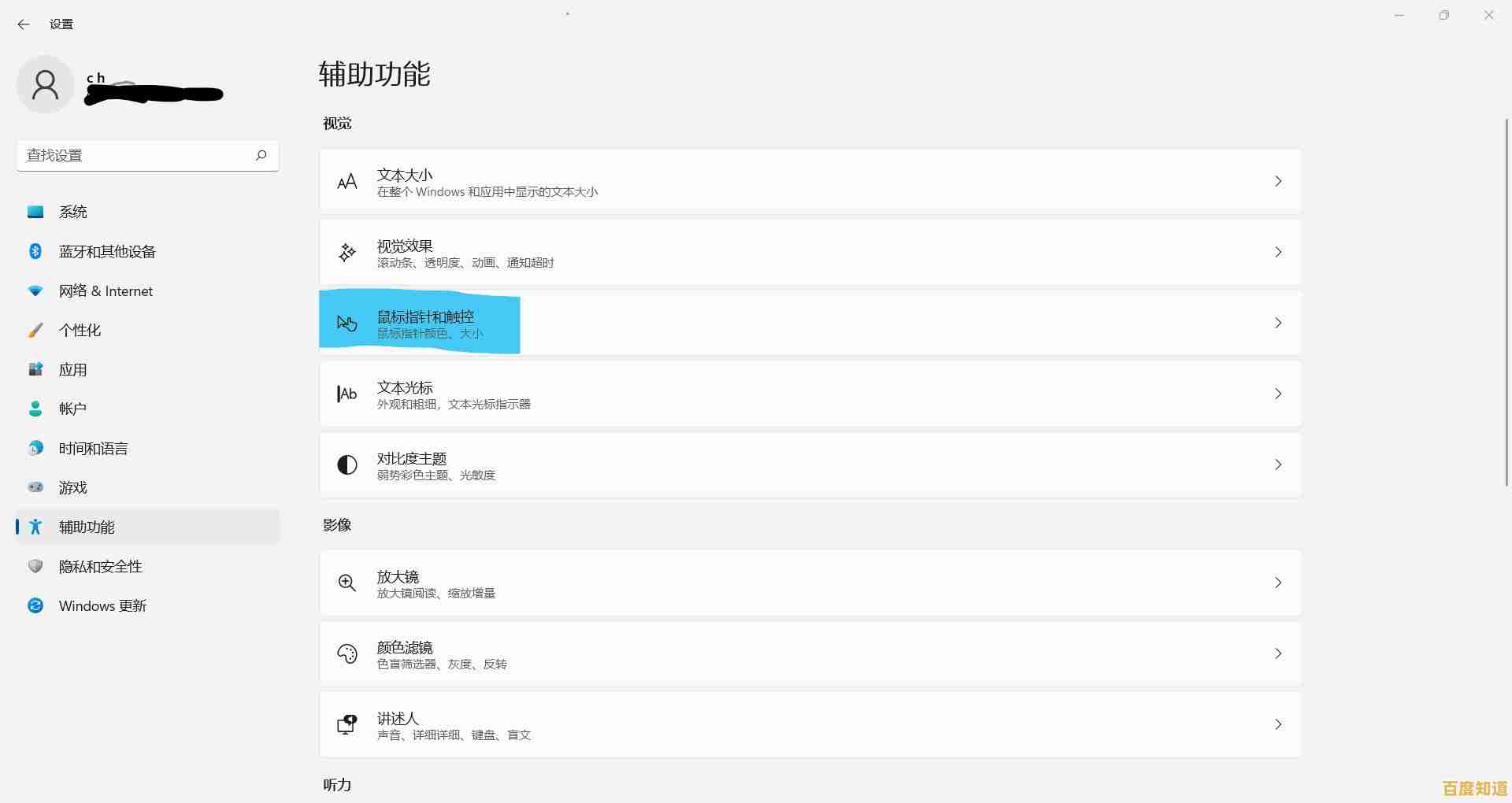
Task: Click the back arrow button
Action: click(24, 24)
